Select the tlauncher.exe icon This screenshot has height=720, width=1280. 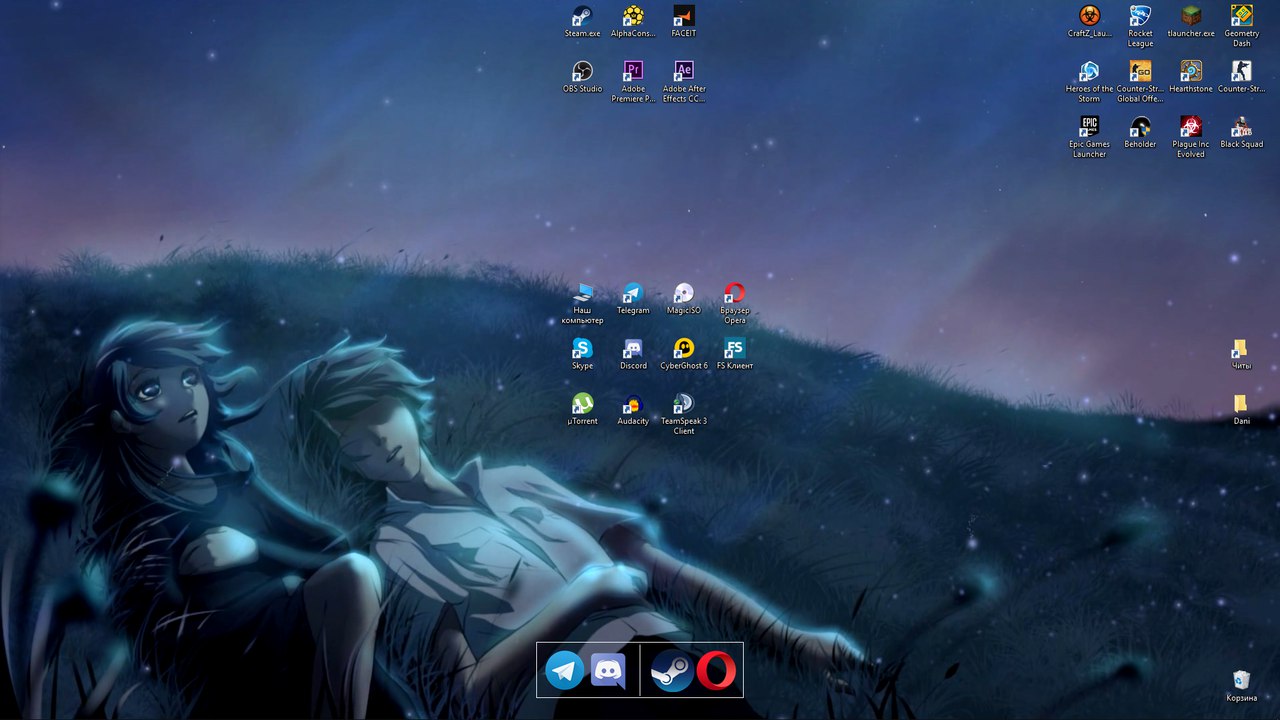tap(1191, 21)
